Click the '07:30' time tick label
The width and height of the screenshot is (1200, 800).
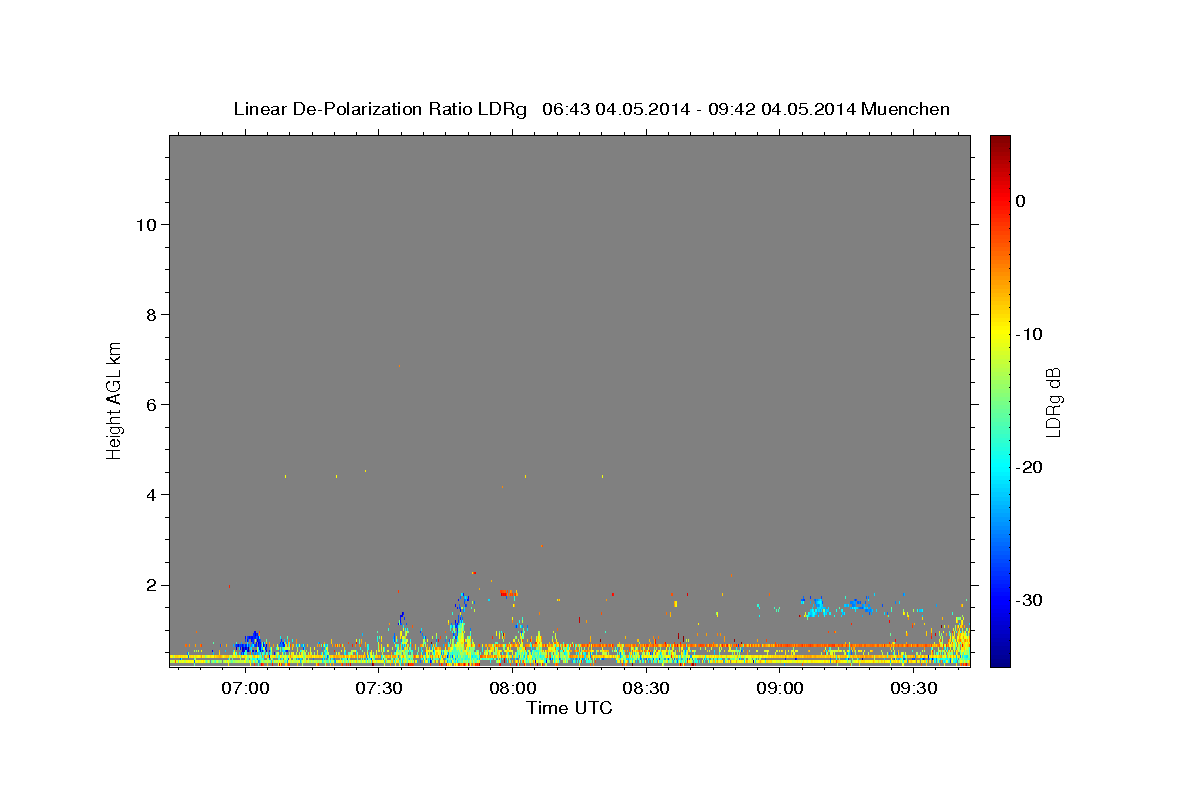pyautogui.click(x=379, y=688)
